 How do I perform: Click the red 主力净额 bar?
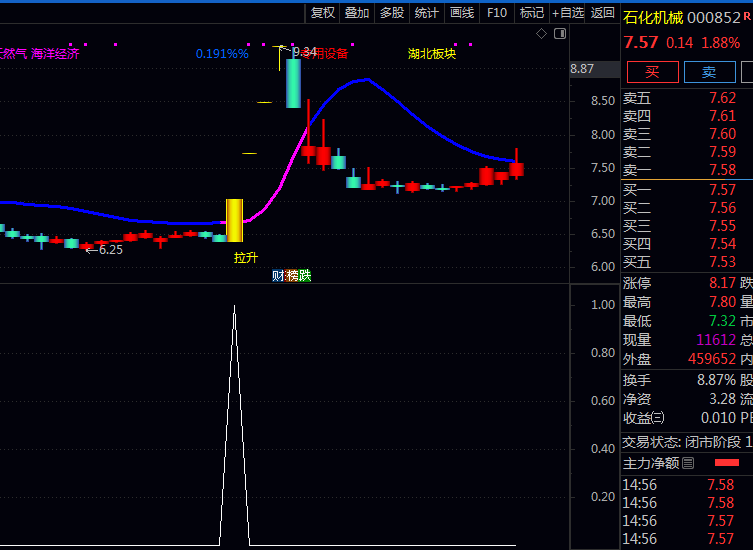click(727, 463)
